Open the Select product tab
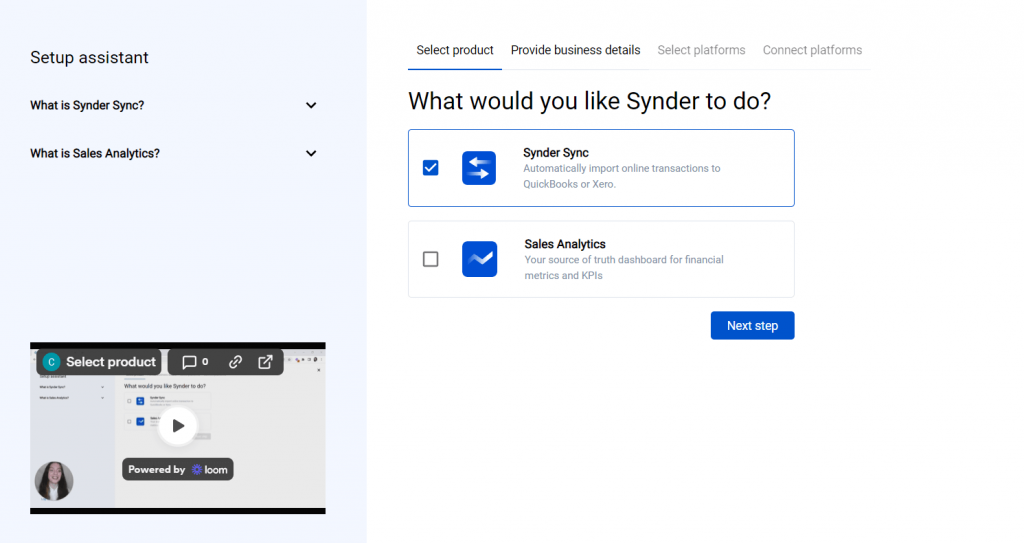The width and height of the screenshot is (1024, 543). pos(455,50)
